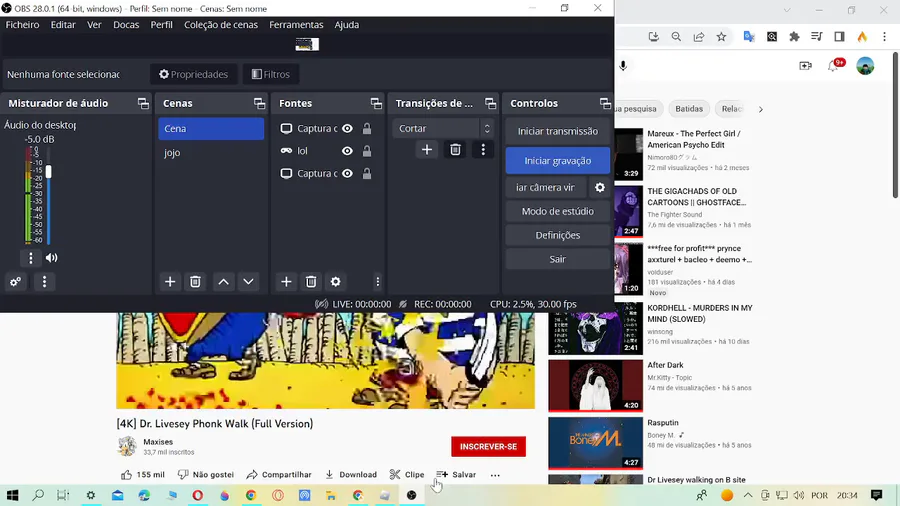Open source properties gear in Fontes
Viewport: 900px width, 506px height.
[336, 282]
